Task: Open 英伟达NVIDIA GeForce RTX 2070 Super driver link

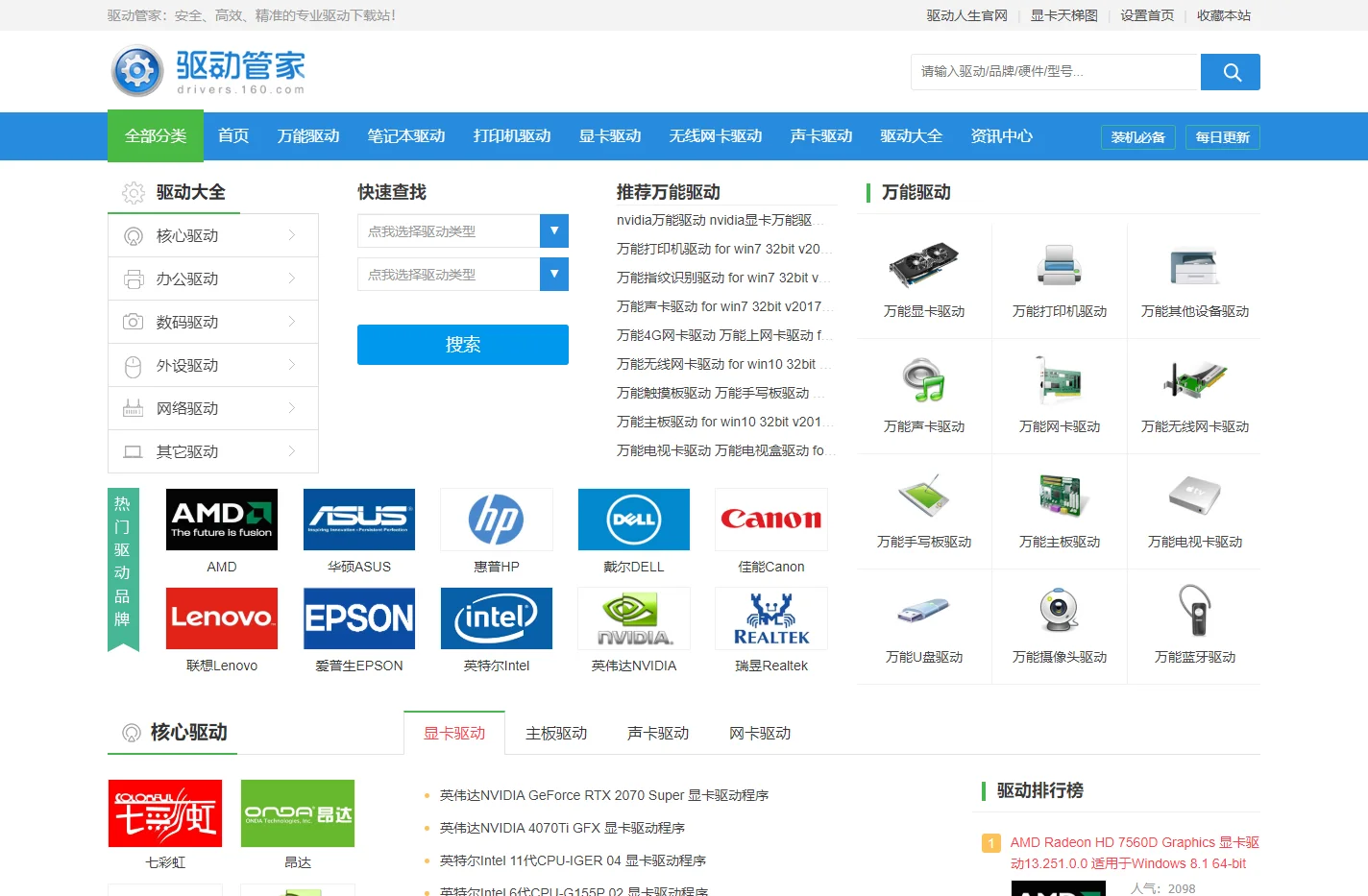Action: pos(604,795)
